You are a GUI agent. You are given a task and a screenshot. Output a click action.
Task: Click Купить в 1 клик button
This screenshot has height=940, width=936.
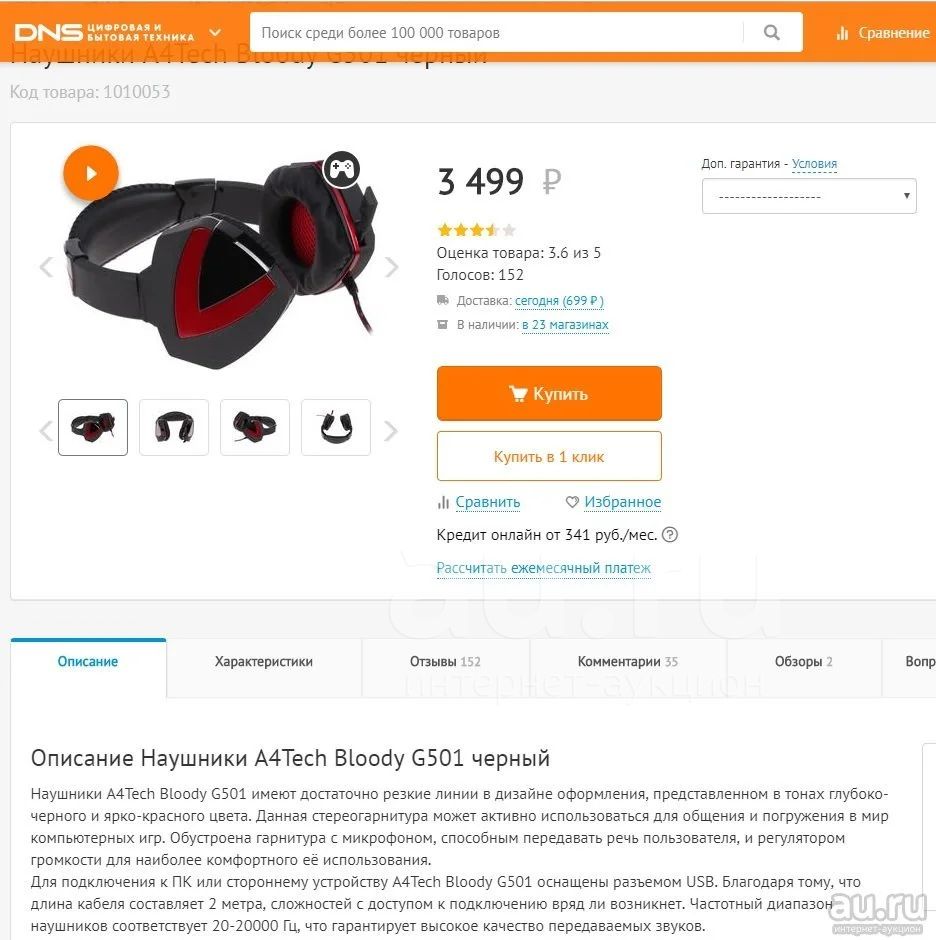(x=549, y=456)
